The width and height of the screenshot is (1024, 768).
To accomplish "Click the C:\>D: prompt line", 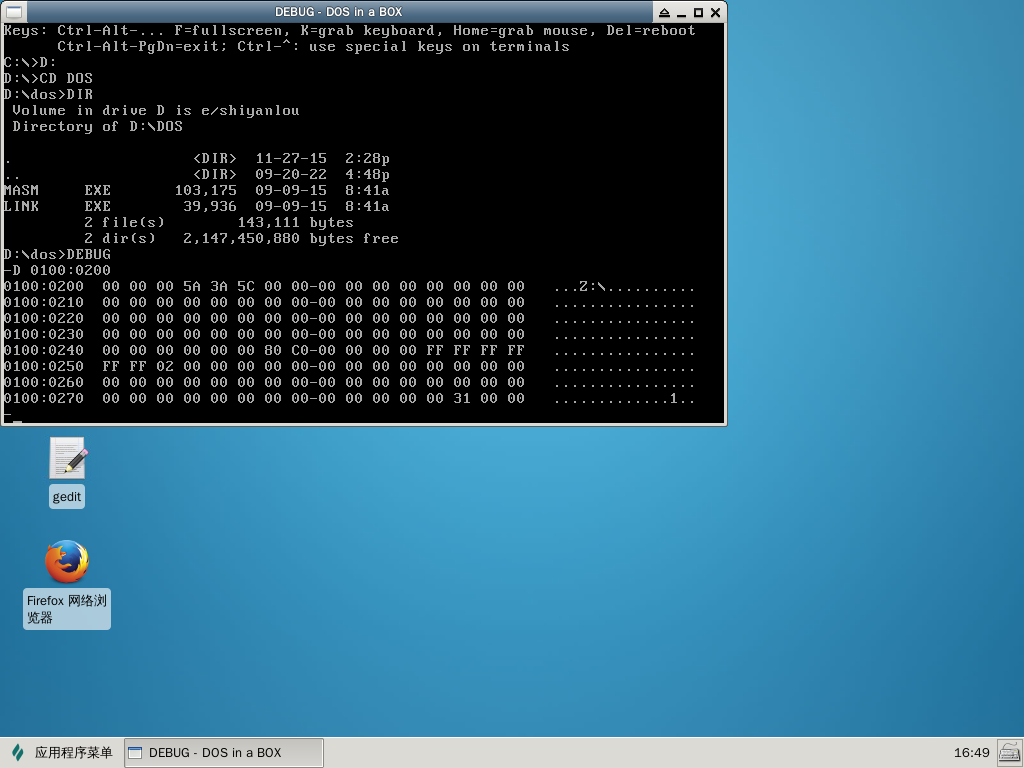I will point(30,62).
